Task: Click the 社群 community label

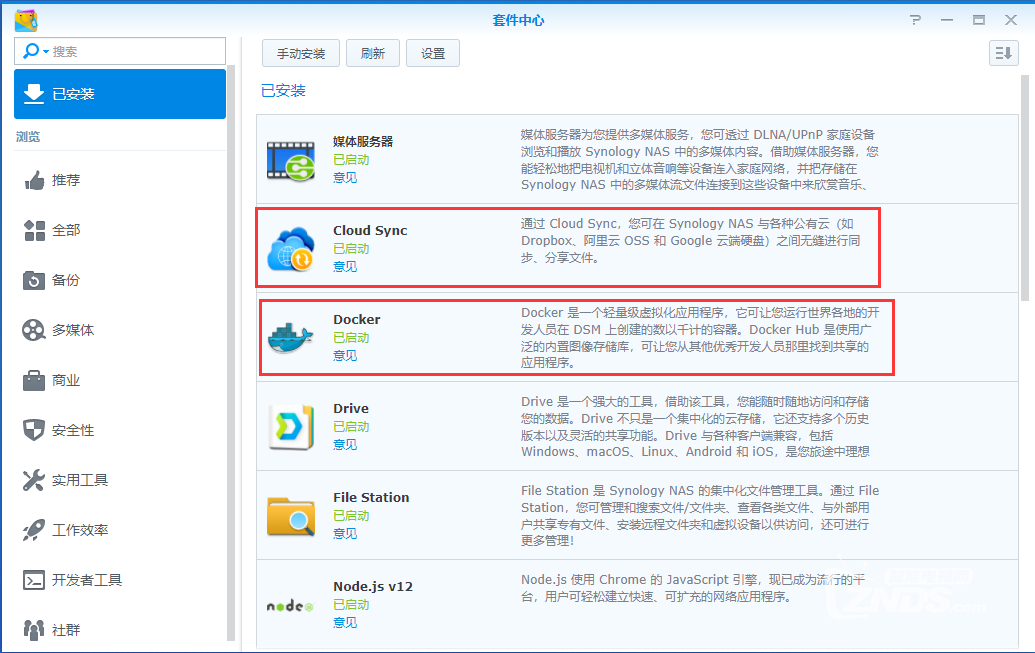Action: 66,630
